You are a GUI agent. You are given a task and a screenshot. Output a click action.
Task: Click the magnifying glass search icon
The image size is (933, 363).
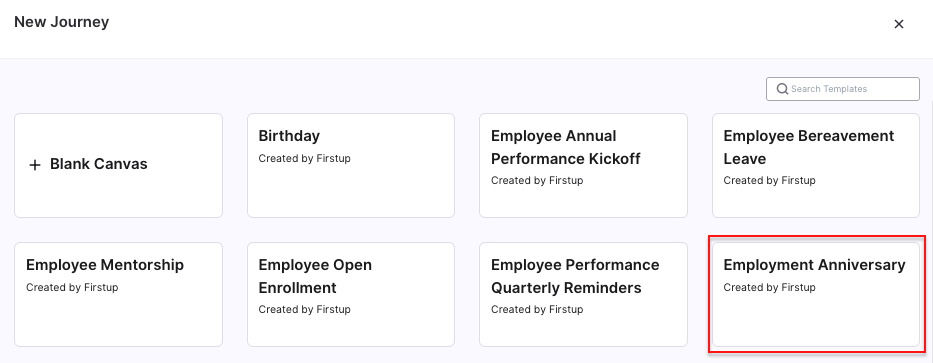[x=782, y=89]
